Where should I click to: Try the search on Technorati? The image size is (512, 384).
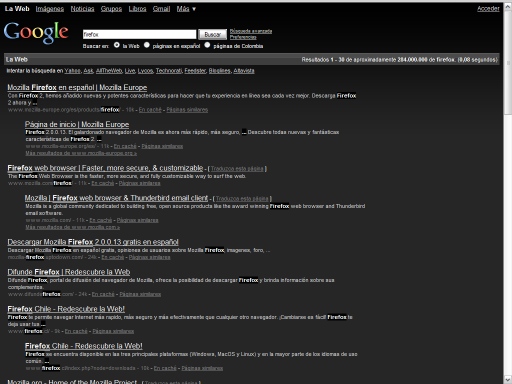coord(169,71)
